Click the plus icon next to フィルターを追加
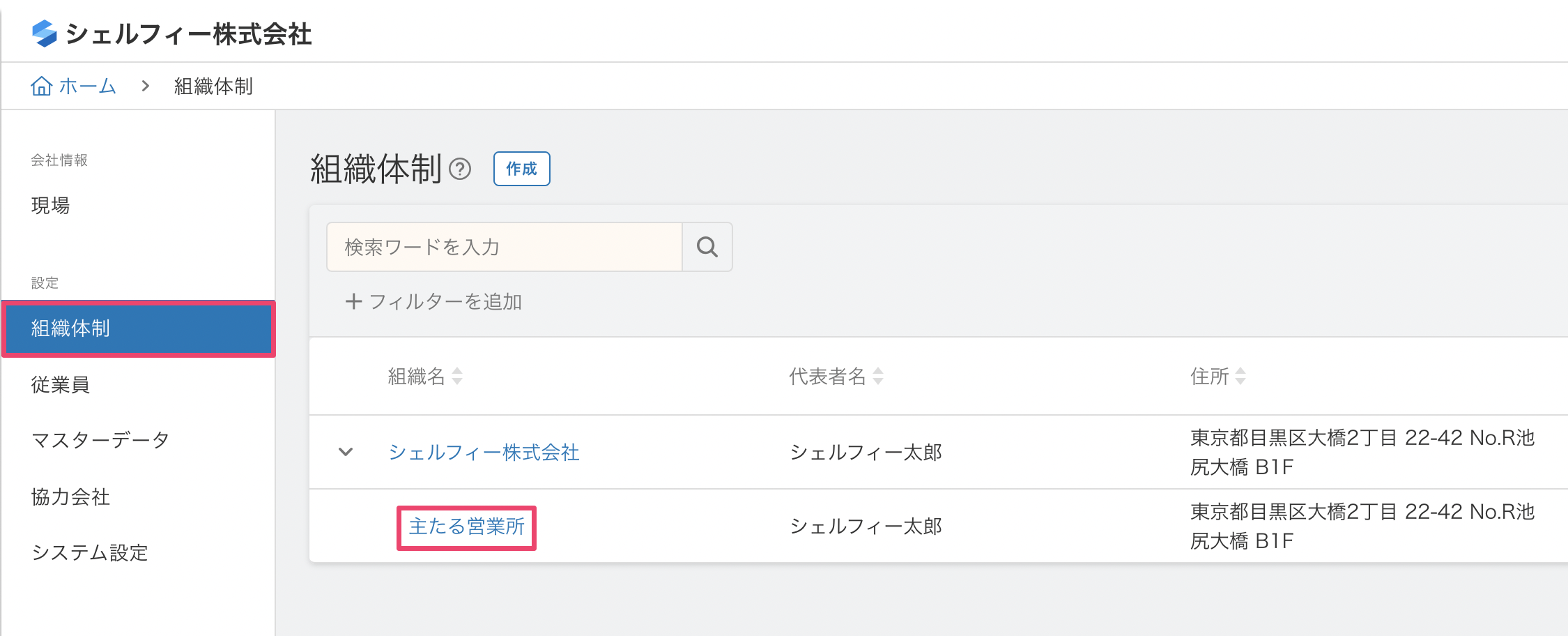The width and height of the screenshot is (1568, 636). click(354, 301)
